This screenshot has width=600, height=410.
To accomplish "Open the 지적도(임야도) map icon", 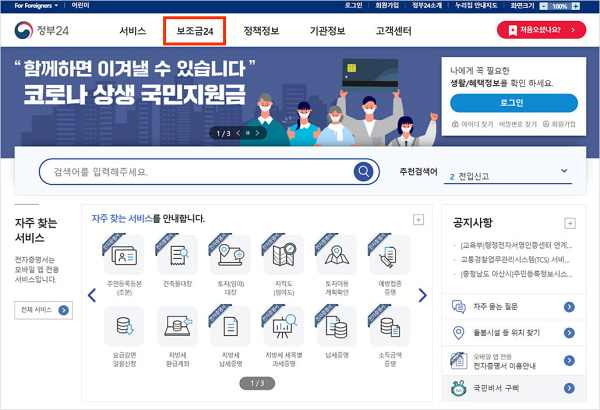I will 284,255.
